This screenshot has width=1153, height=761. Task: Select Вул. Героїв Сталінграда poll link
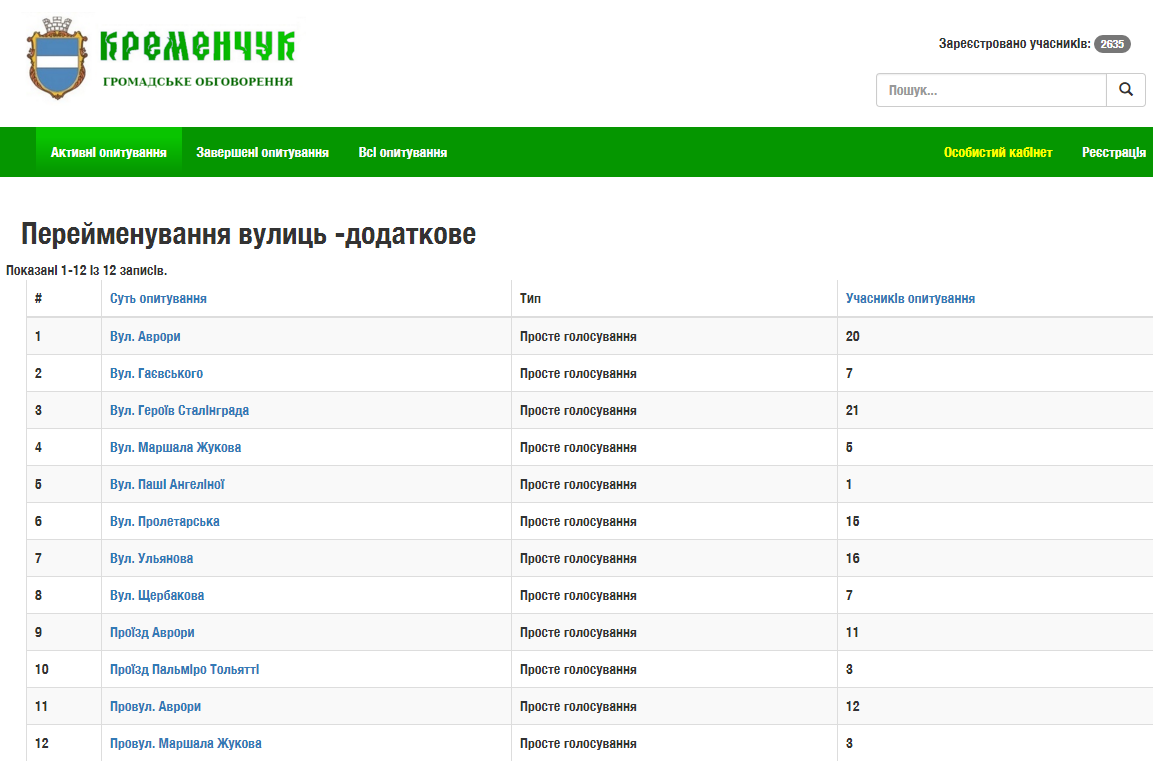(179, 411)
